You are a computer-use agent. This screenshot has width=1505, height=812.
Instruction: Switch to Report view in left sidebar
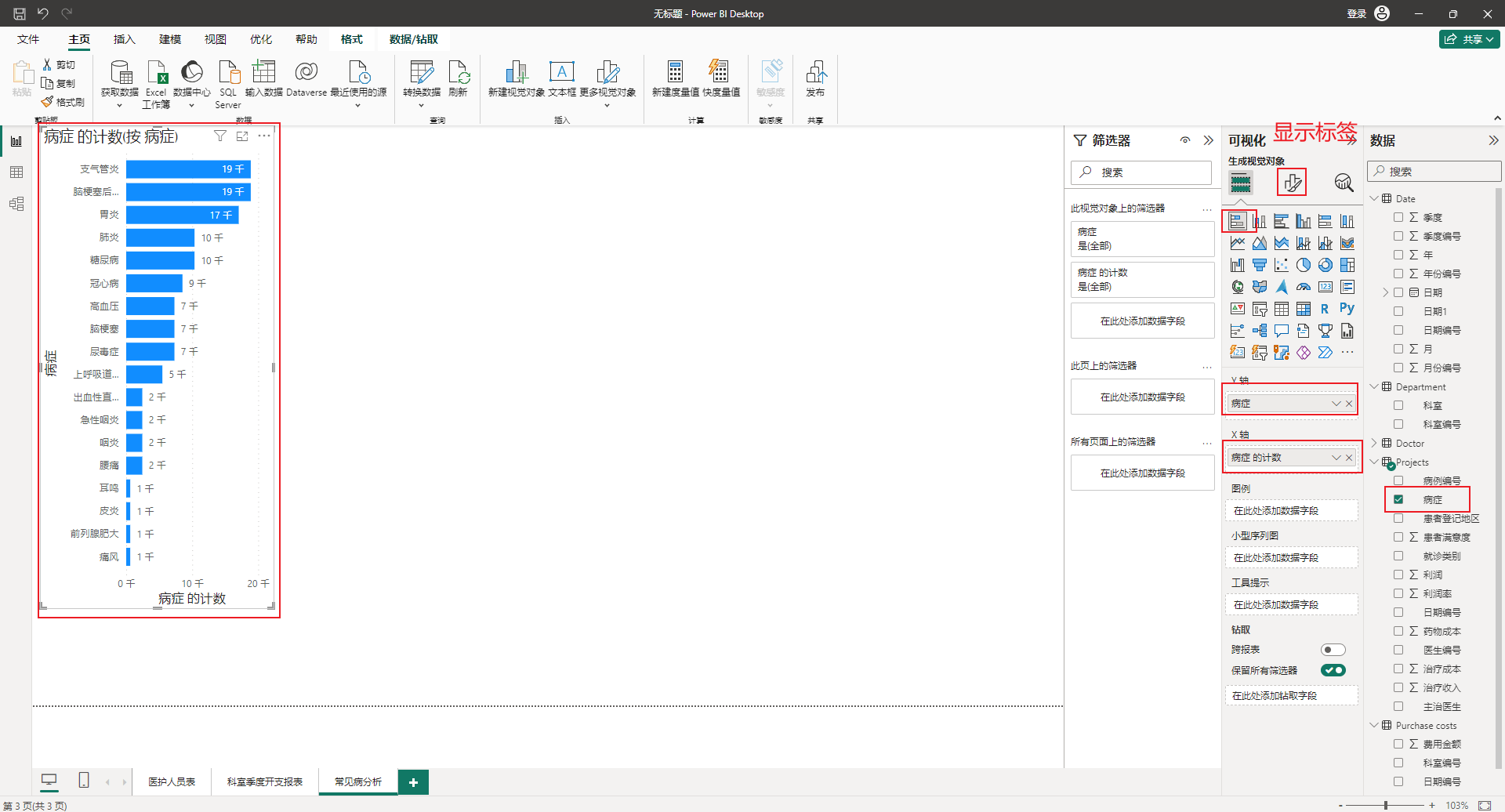pos(16,141)
